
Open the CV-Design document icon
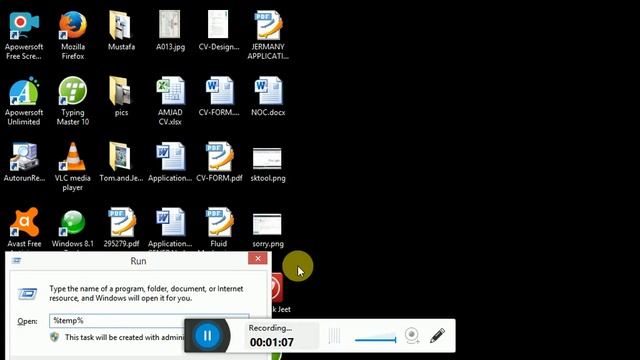tap(219, 31)
